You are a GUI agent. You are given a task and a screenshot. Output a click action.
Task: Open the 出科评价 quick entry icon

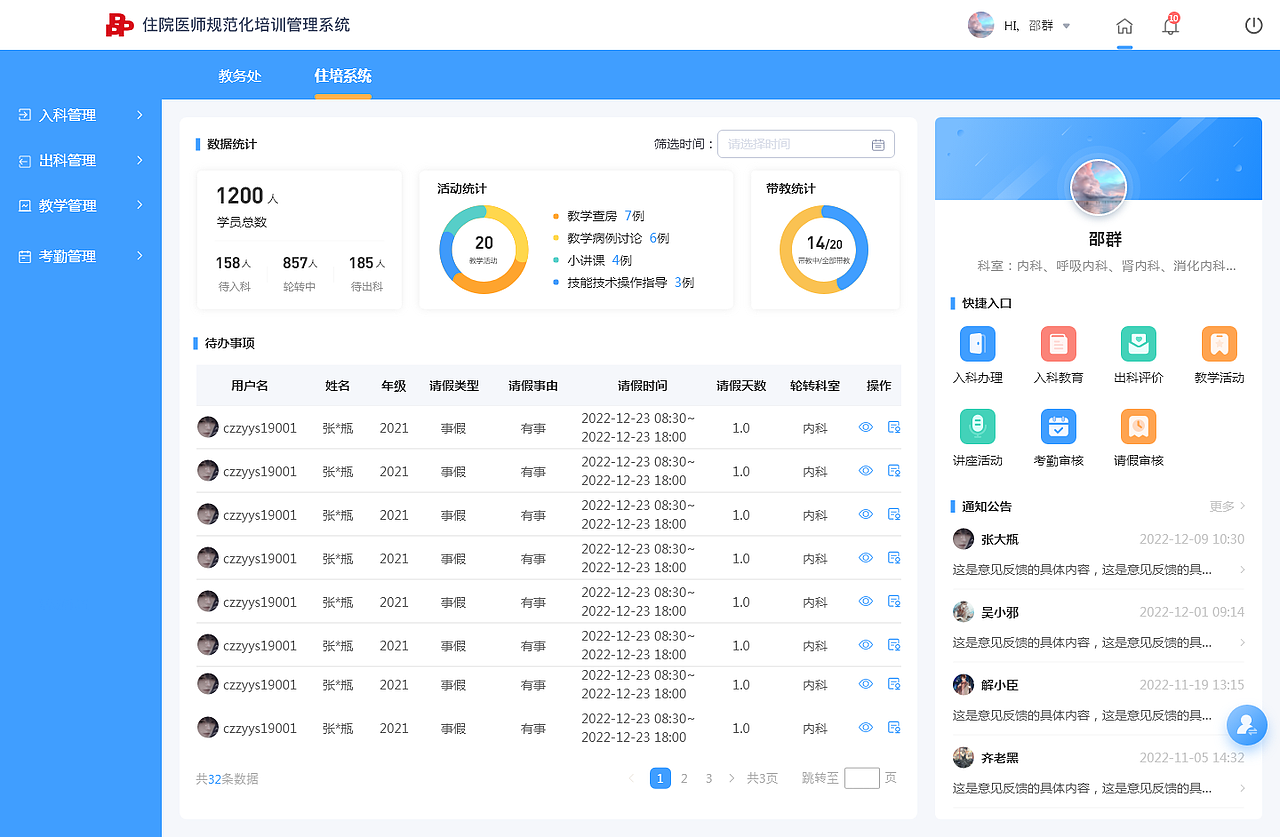pyautogui.click(x=1138, y=345)
